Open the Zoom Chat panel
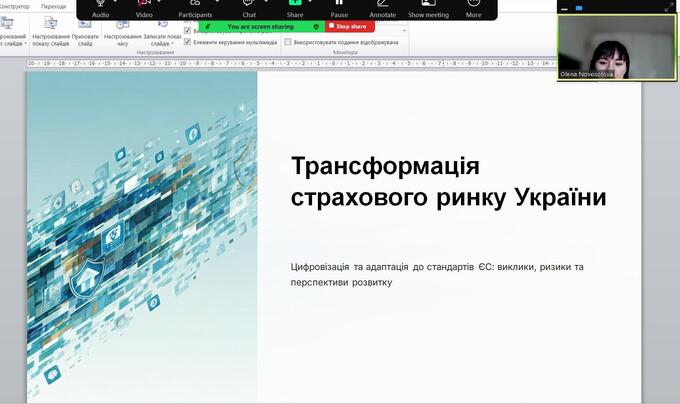This screenshot has height=404, width=680. 249,5
